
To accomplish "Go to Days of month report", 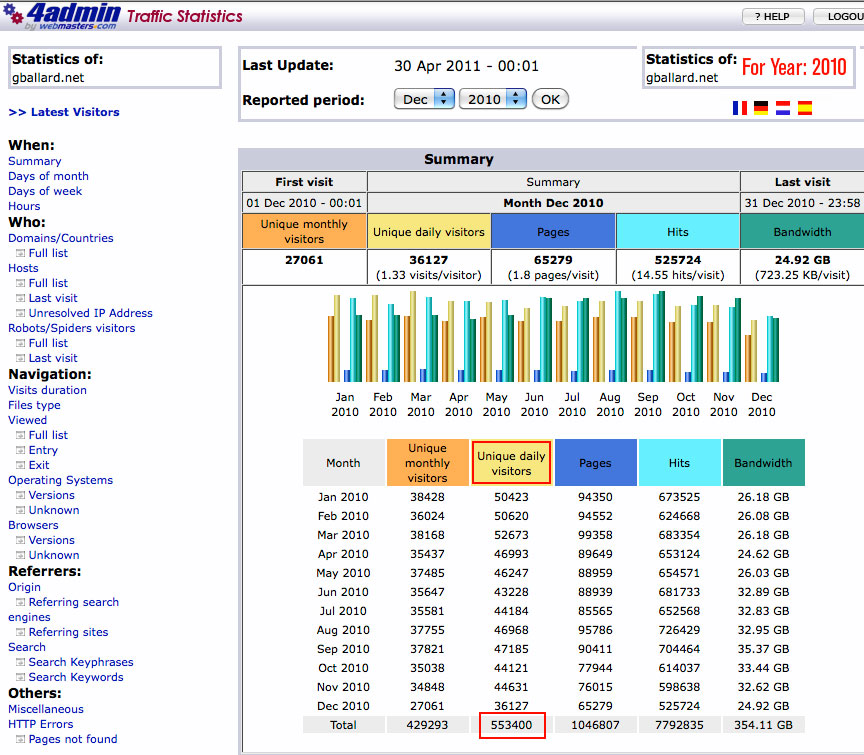I will [48, 176].
